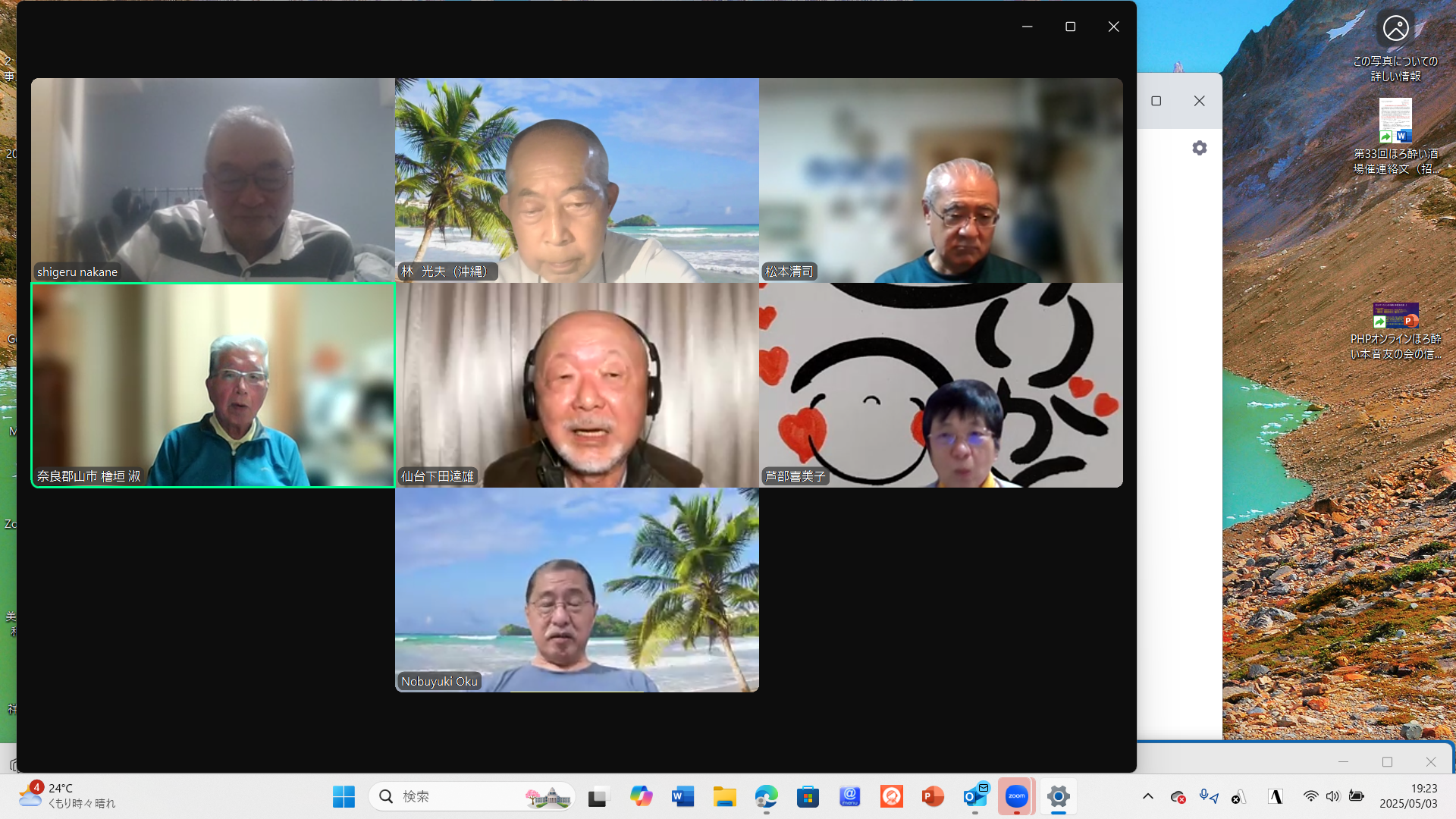Open Microsoft Store taskbar icon
This screenshot has width=1456, height=819.
click(808, 796)
